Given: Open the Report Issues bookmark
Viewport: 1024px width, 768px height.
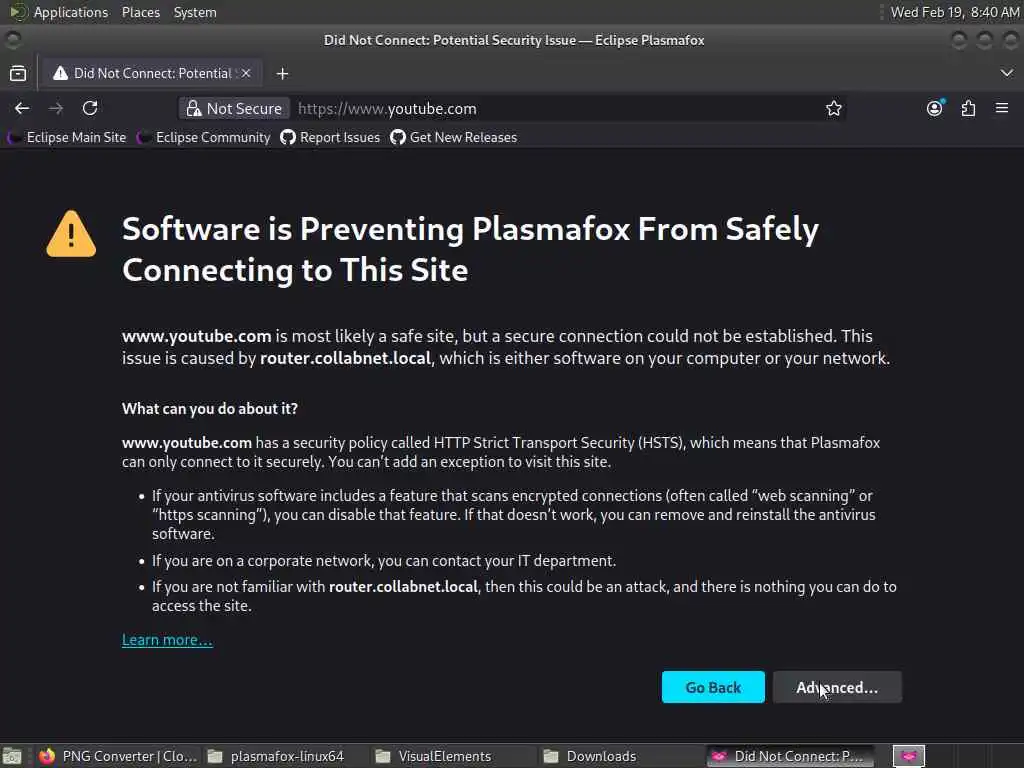Looking at the screenshot, I should point(330,137).
